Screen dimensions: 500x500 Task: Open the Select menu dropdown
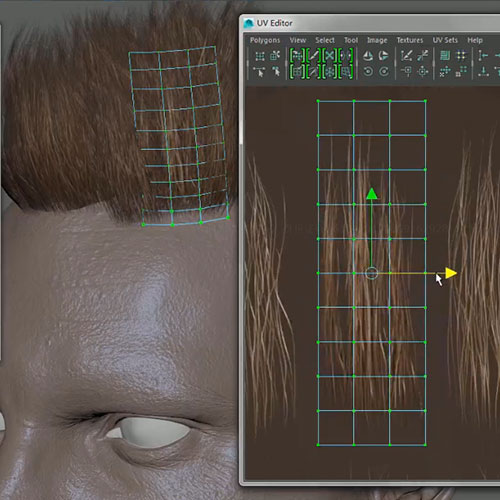[x=325, y=40]
